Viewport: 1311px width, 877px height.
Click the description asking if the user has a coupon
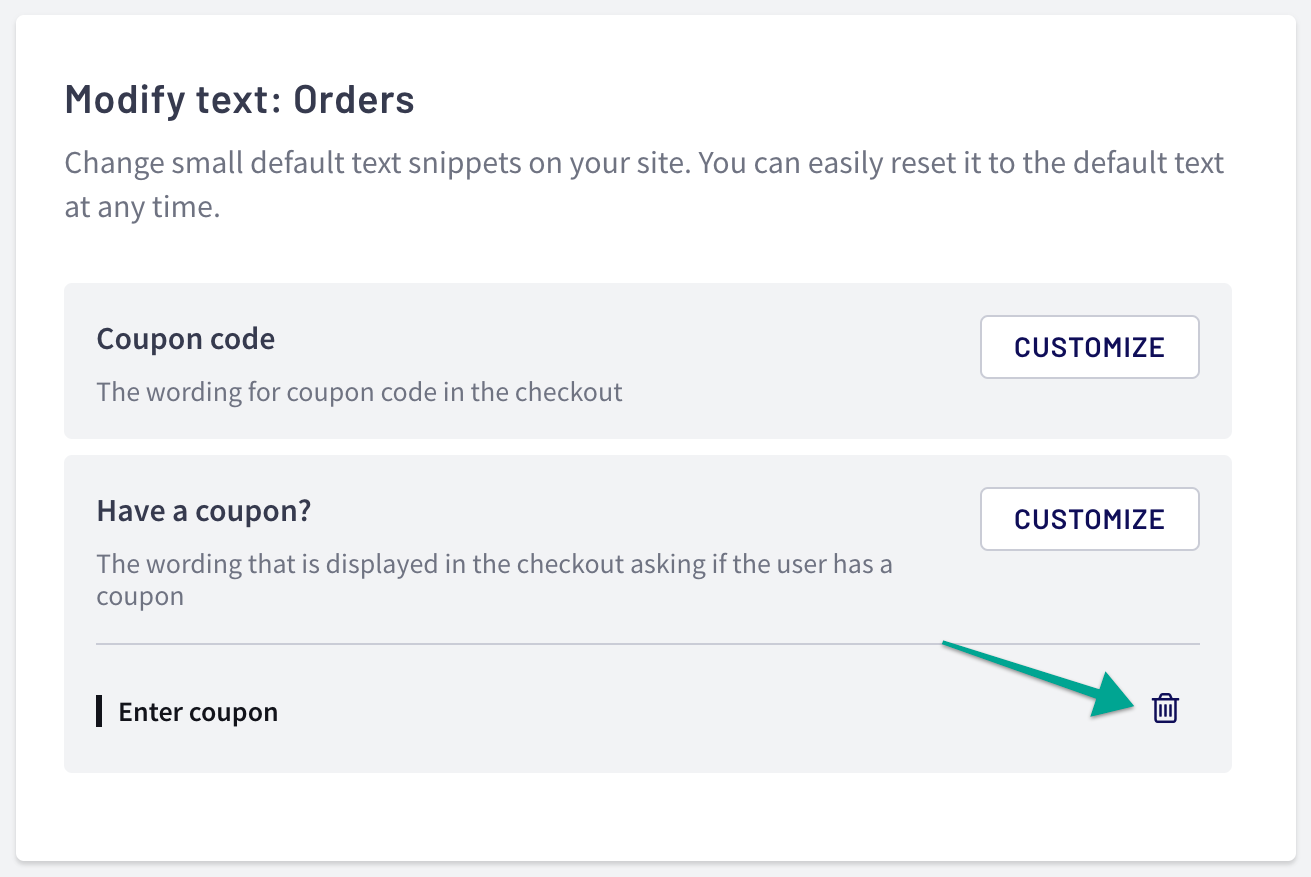495,580
